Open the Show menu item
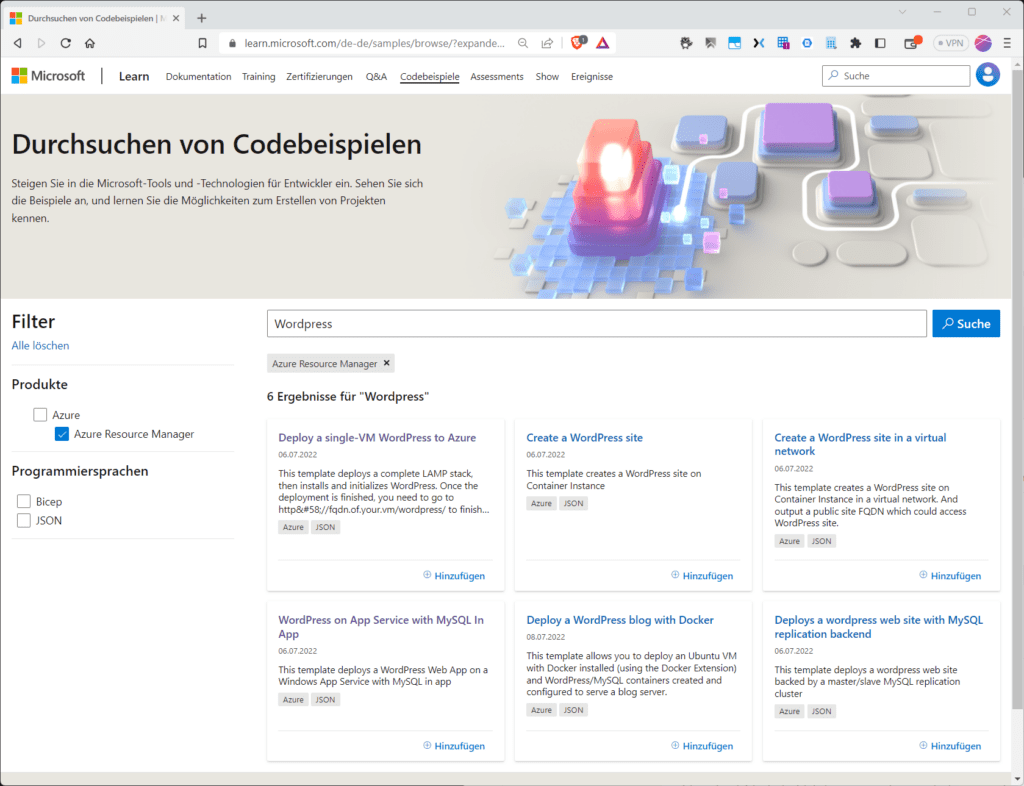Image resolution: width=1024 pixels, height=786 pixels. click(x=547, y=76)
